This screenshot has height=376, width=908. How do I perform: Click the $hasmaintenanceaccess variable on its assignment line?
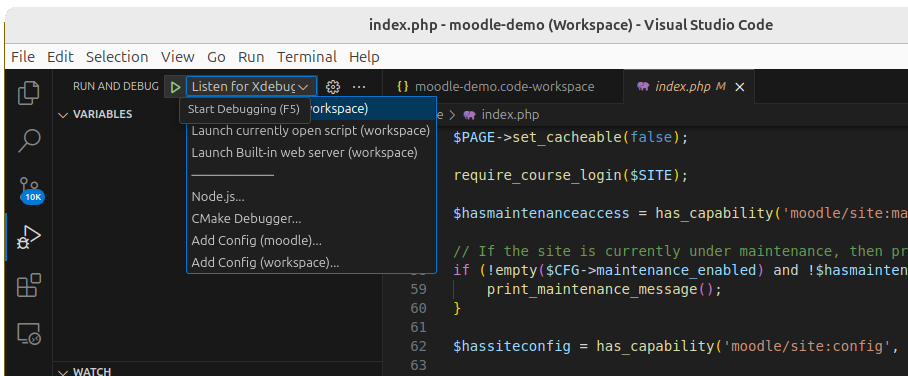[x=541, y=213]
